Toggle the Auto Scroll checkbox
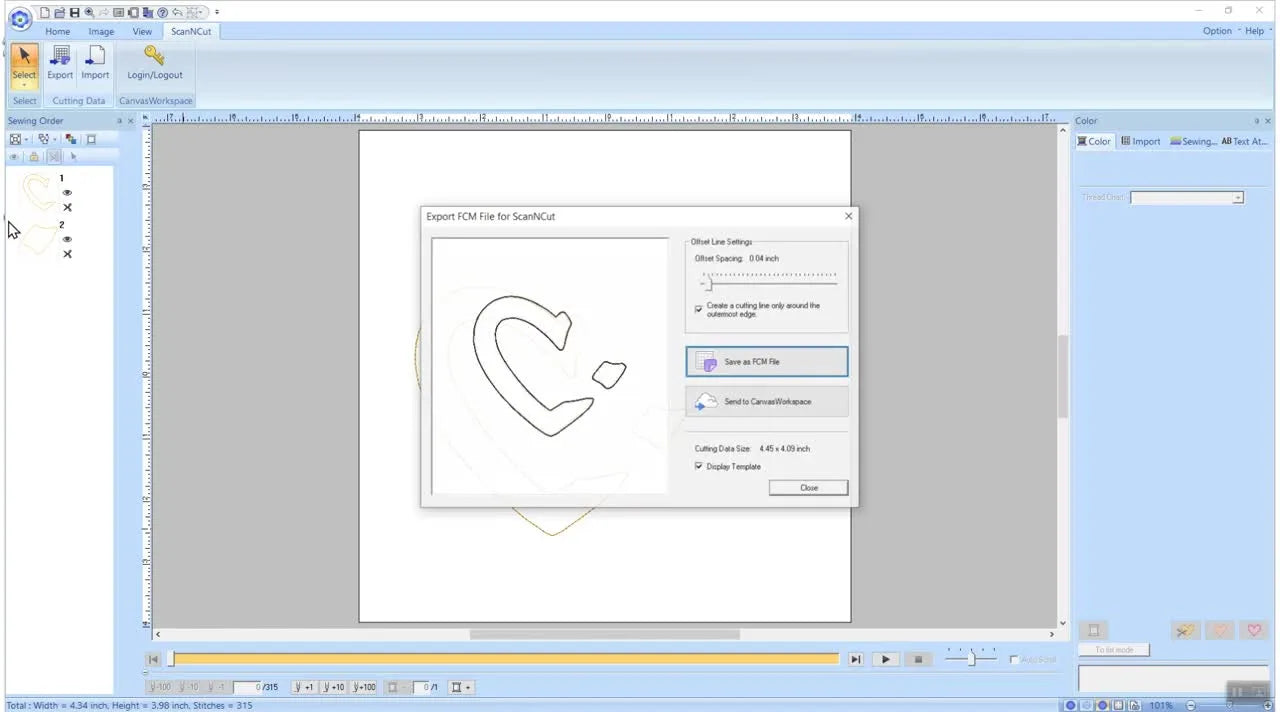Image resolution: width=1280 pixels, height=712 pixels. tap(1013, 659)
